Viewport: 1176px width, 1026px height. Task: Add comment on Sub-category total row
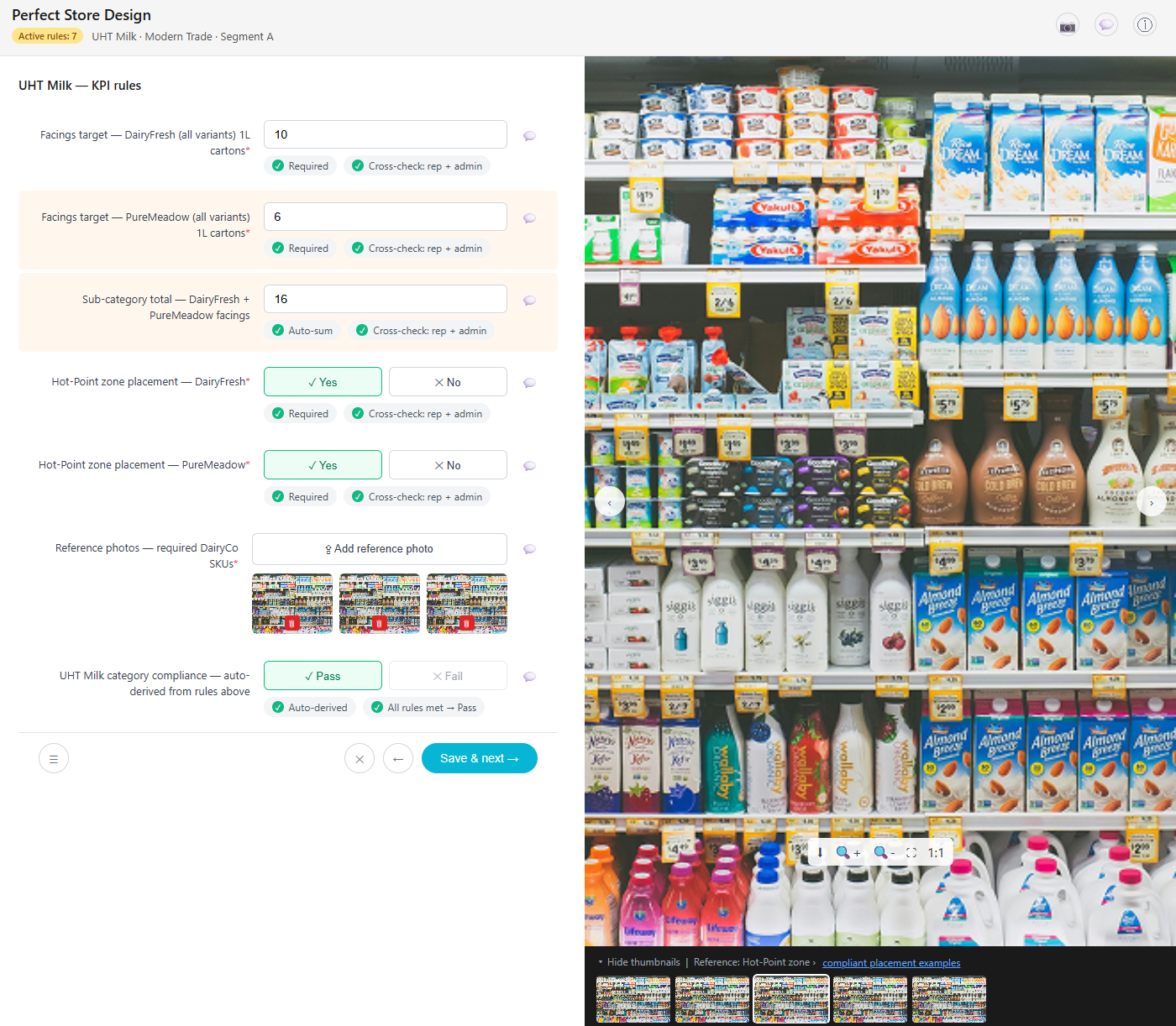pyautogui.click(x=530, y=301)
